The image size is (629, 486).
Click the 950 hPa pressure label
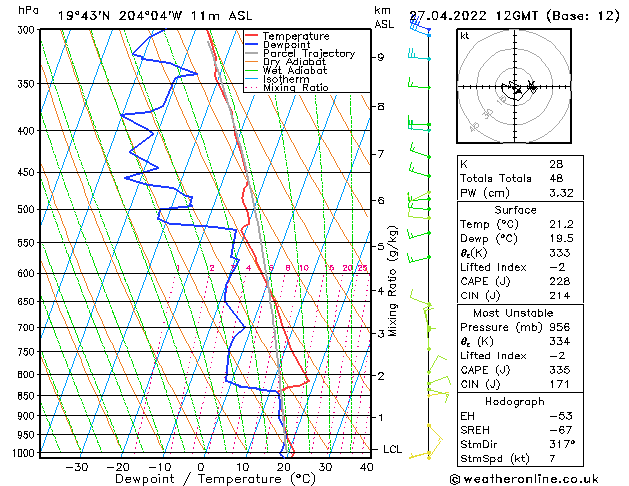pyautogui.click(x=28, y=435)
